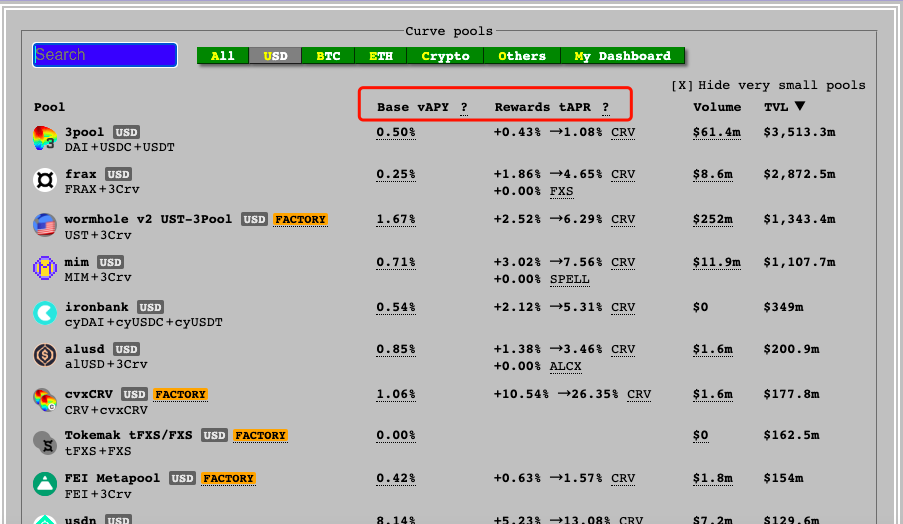Click the CRV reward link in cvxCRV row

639,394
